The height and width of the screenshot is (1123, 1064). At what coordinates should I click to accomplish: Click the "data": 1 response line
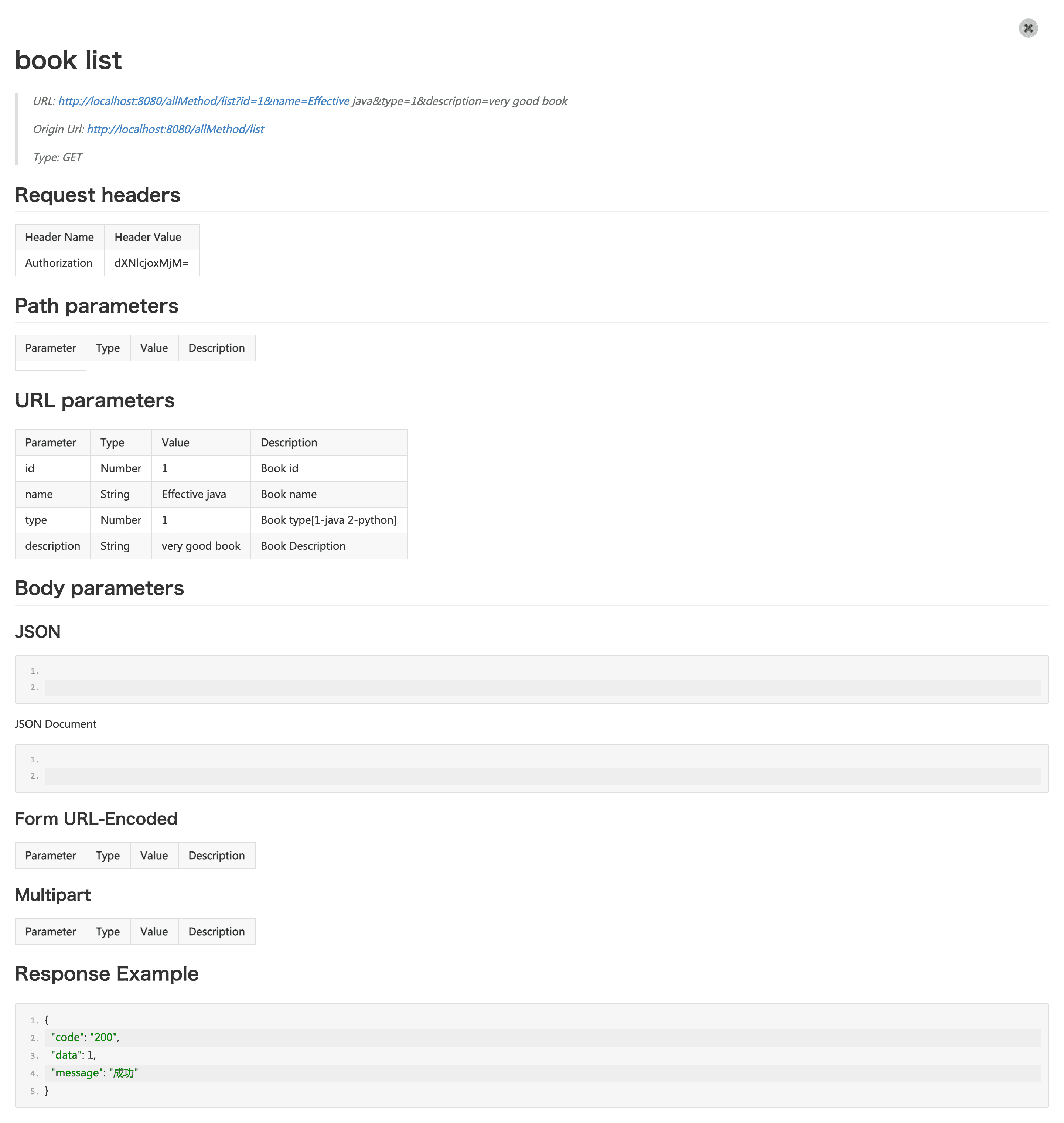click(x=74, y=1055)
